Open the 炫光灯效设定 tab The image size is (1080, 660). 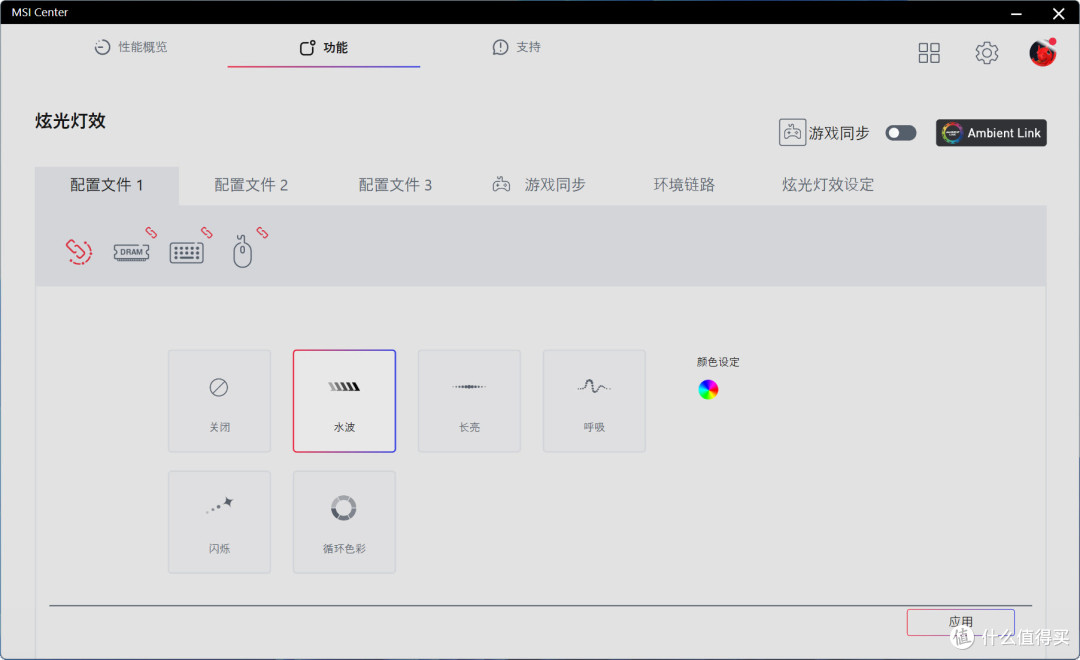click(828, 185)
